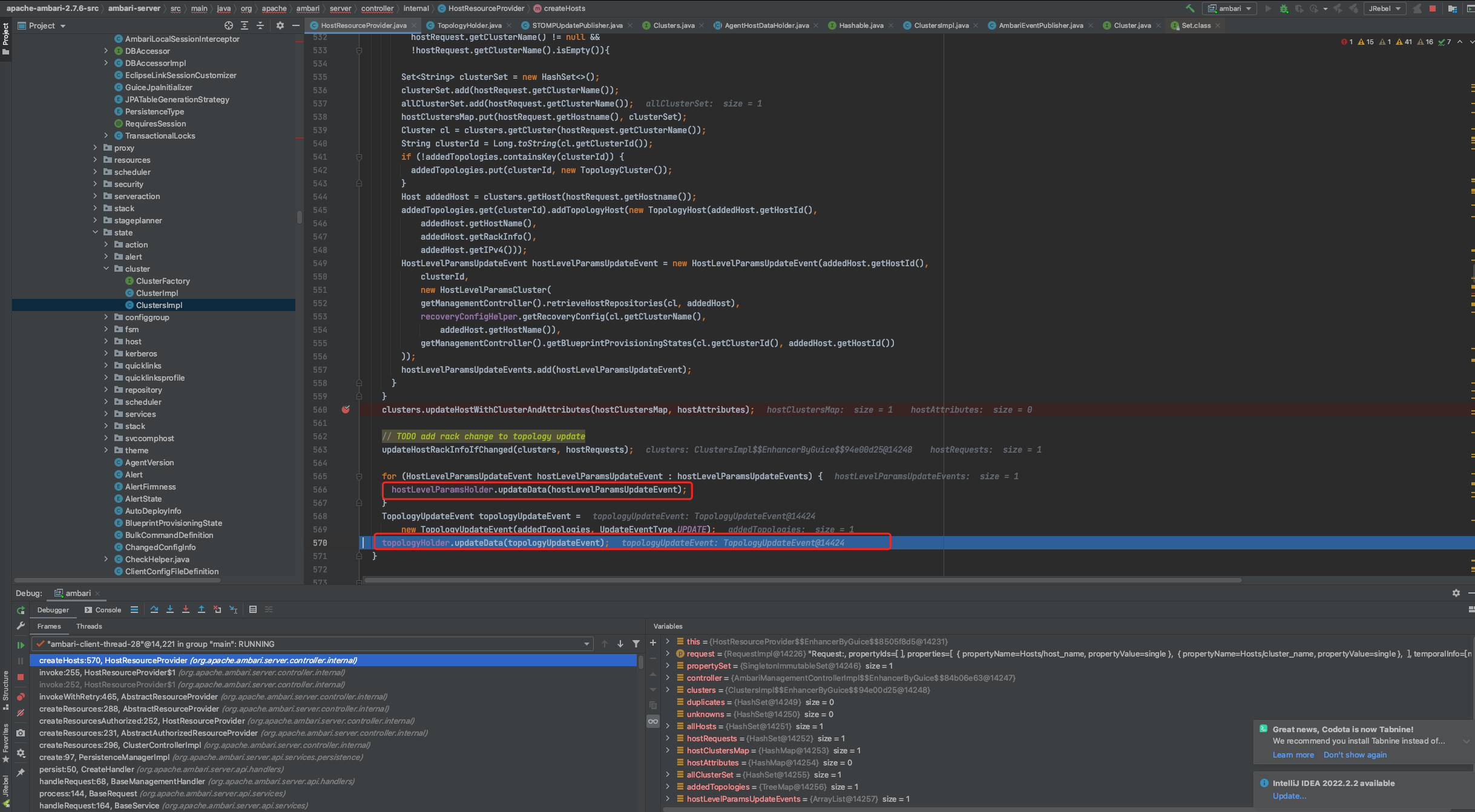
Task: Click Collapse All in Project panel
Action: pos(260,25)
